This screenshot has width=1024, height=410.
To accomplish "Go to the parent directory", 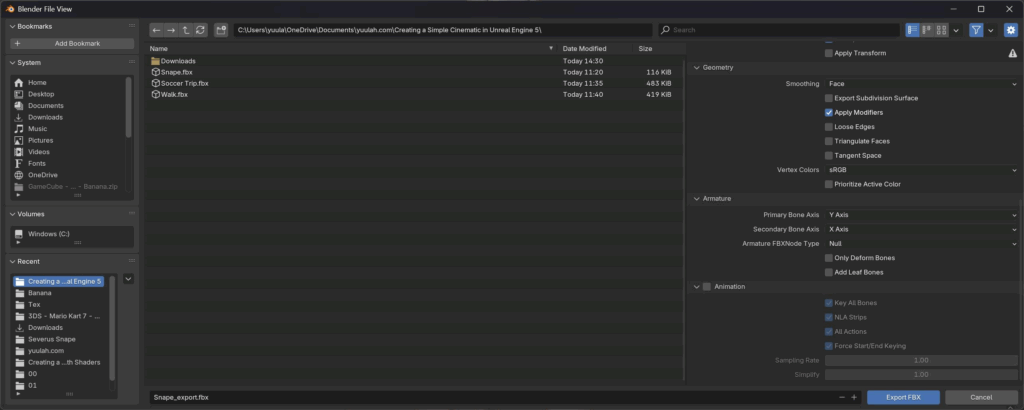I will (185, 31).
